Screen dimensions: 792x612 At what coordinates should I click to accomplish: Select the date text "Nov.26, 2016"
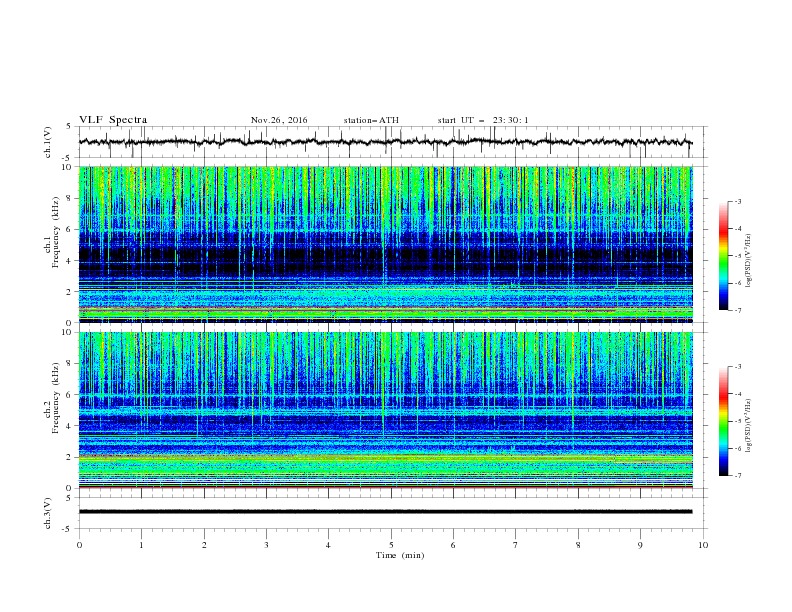[279, 120]
